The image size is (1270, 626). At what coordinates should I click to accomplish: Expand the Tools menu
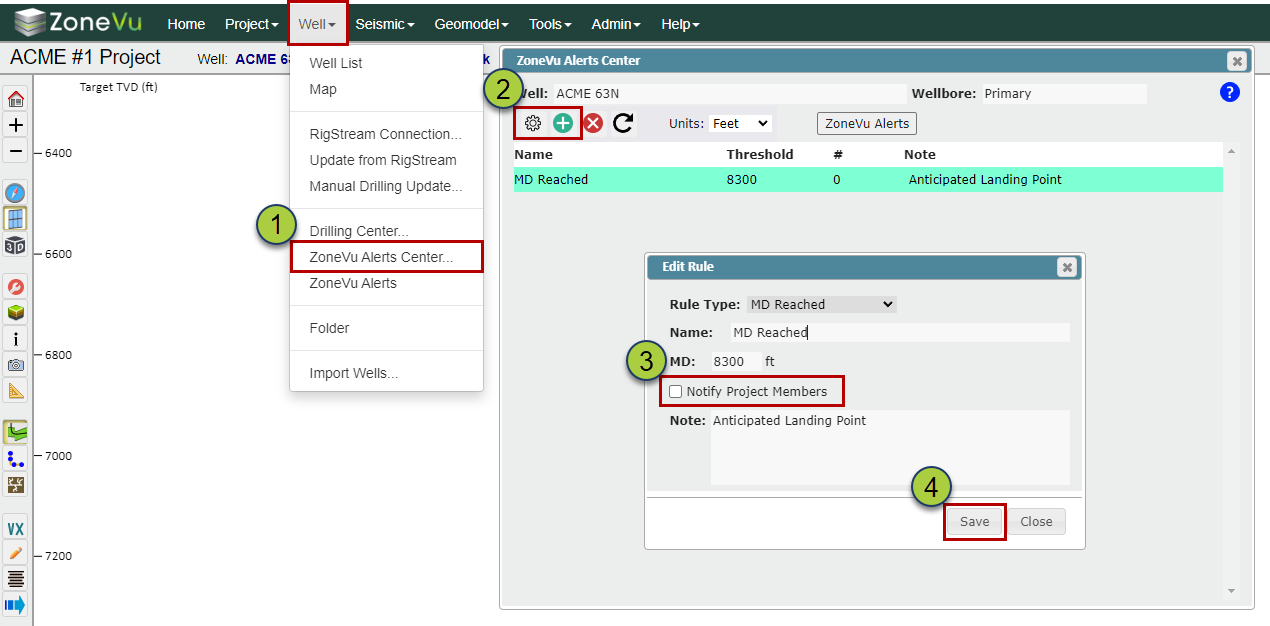tap(551, 24)
